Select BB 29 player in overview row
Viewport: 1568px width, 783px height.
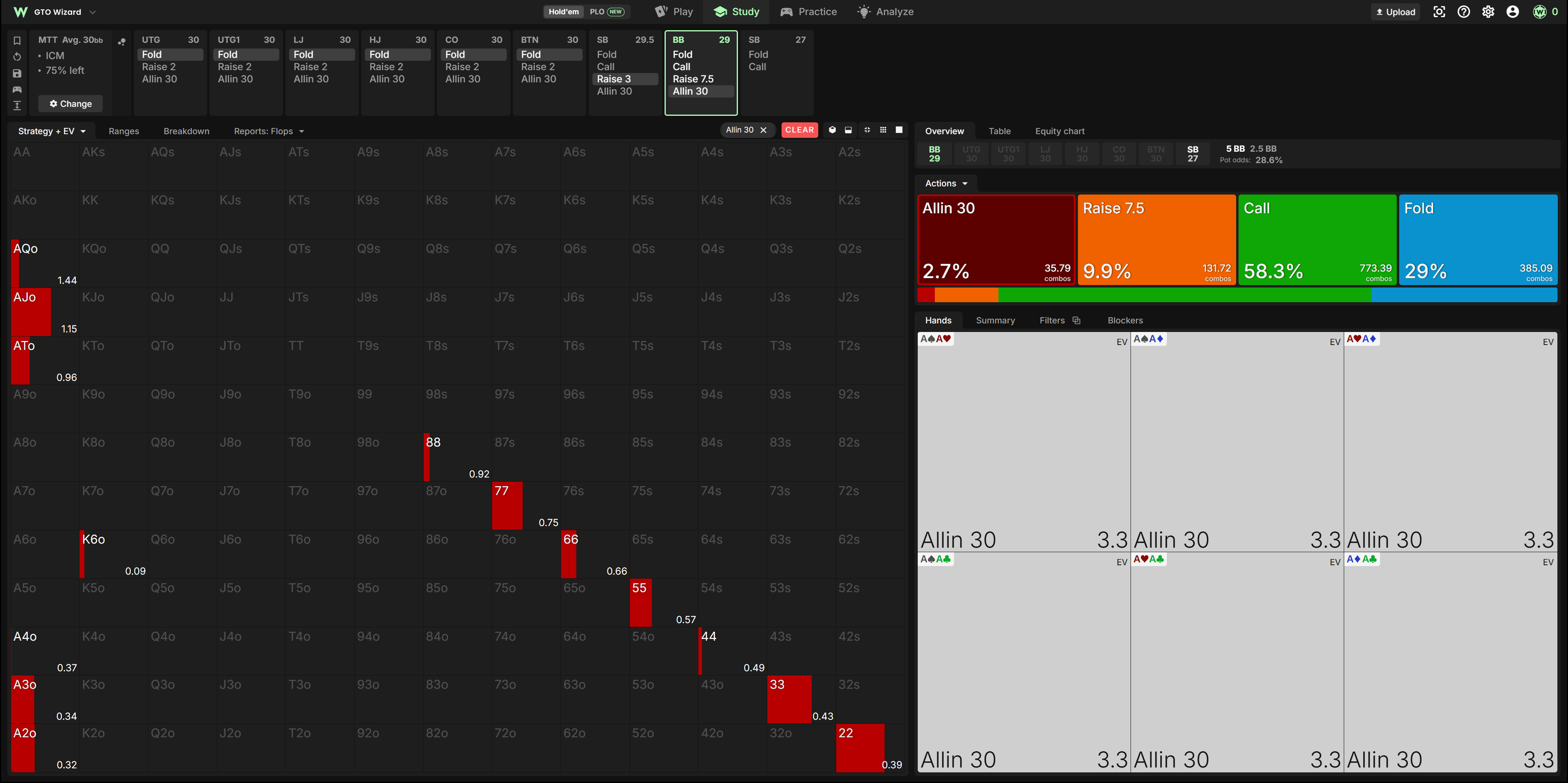pos(934,154)
